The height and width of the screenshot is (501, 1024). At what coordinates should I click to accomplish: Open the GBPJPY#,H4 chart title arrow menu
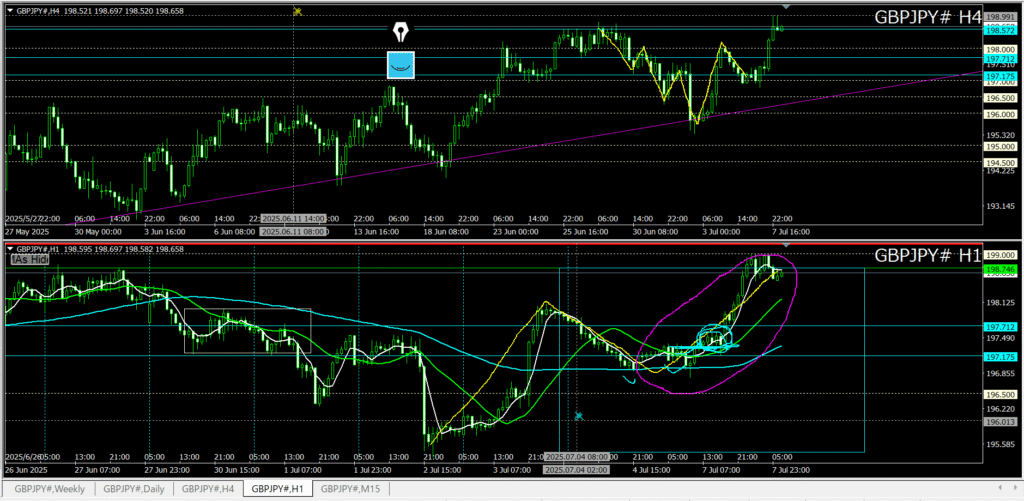pyautogui.click(x=10, y=8)
